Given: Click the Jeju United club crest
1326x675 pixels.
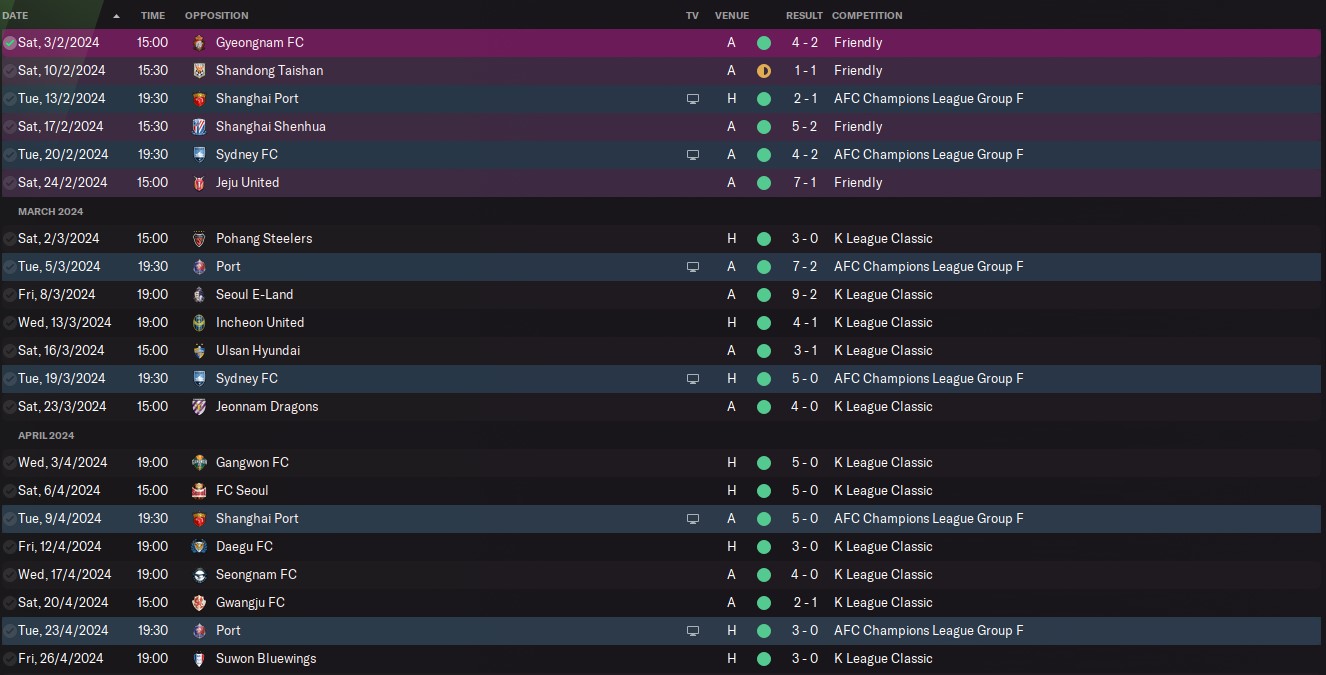Looking at the screenshot, I should 199,183.
